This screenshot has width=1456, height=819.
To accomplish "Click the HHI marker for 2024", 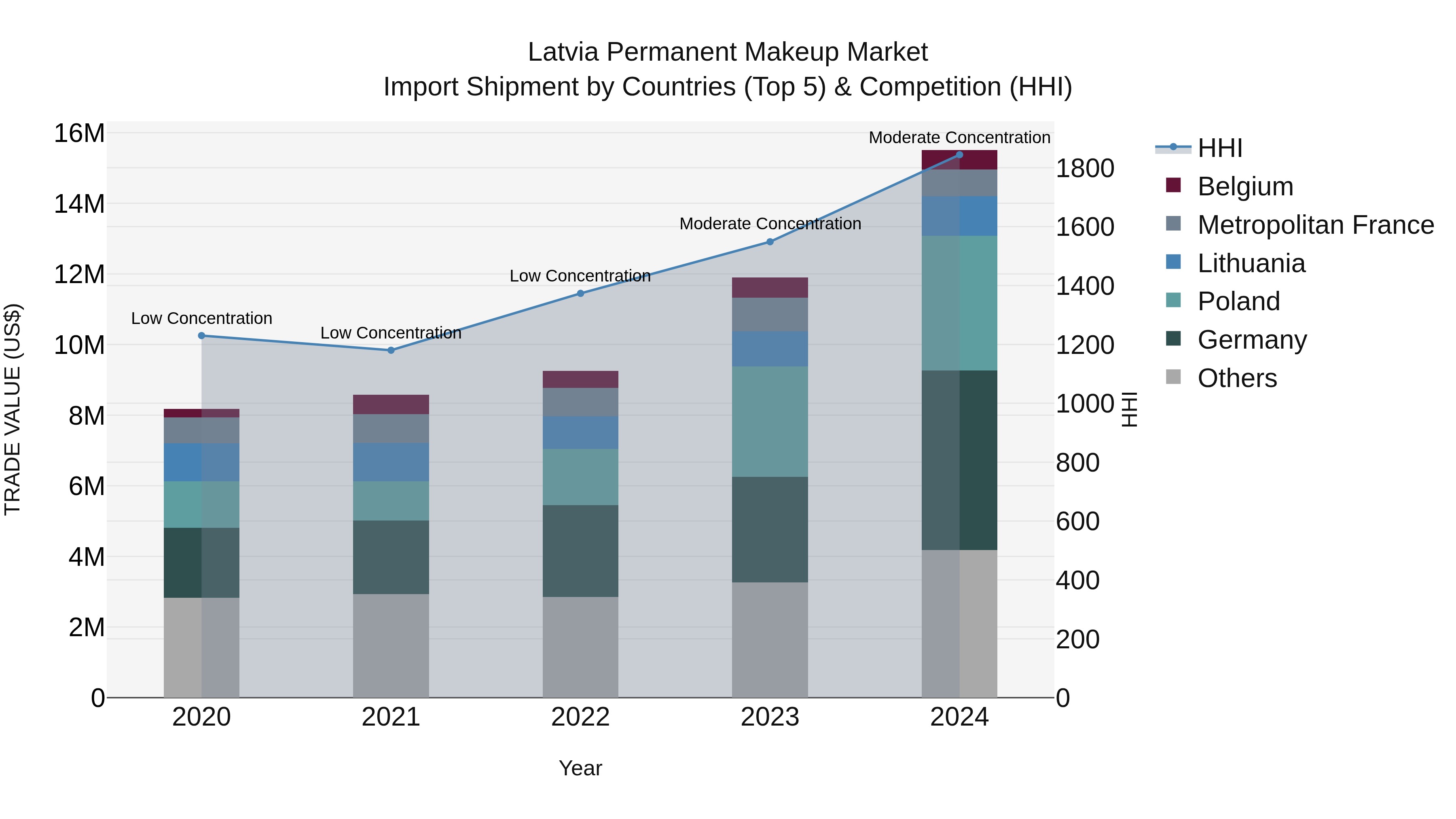I will (x=959, y=155).
